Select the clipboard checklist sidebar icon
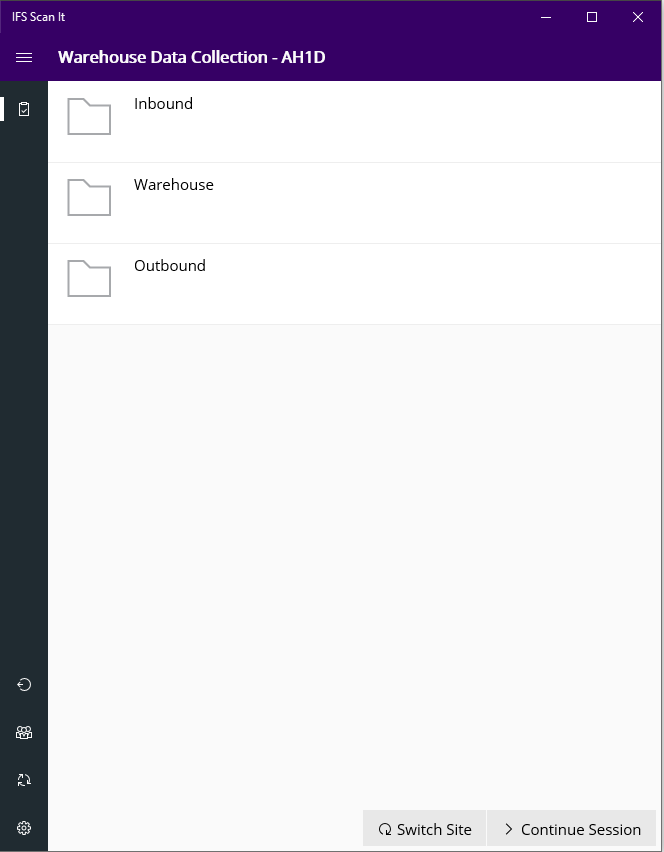Screen dimensions: 664x852 tap(24, 109)
